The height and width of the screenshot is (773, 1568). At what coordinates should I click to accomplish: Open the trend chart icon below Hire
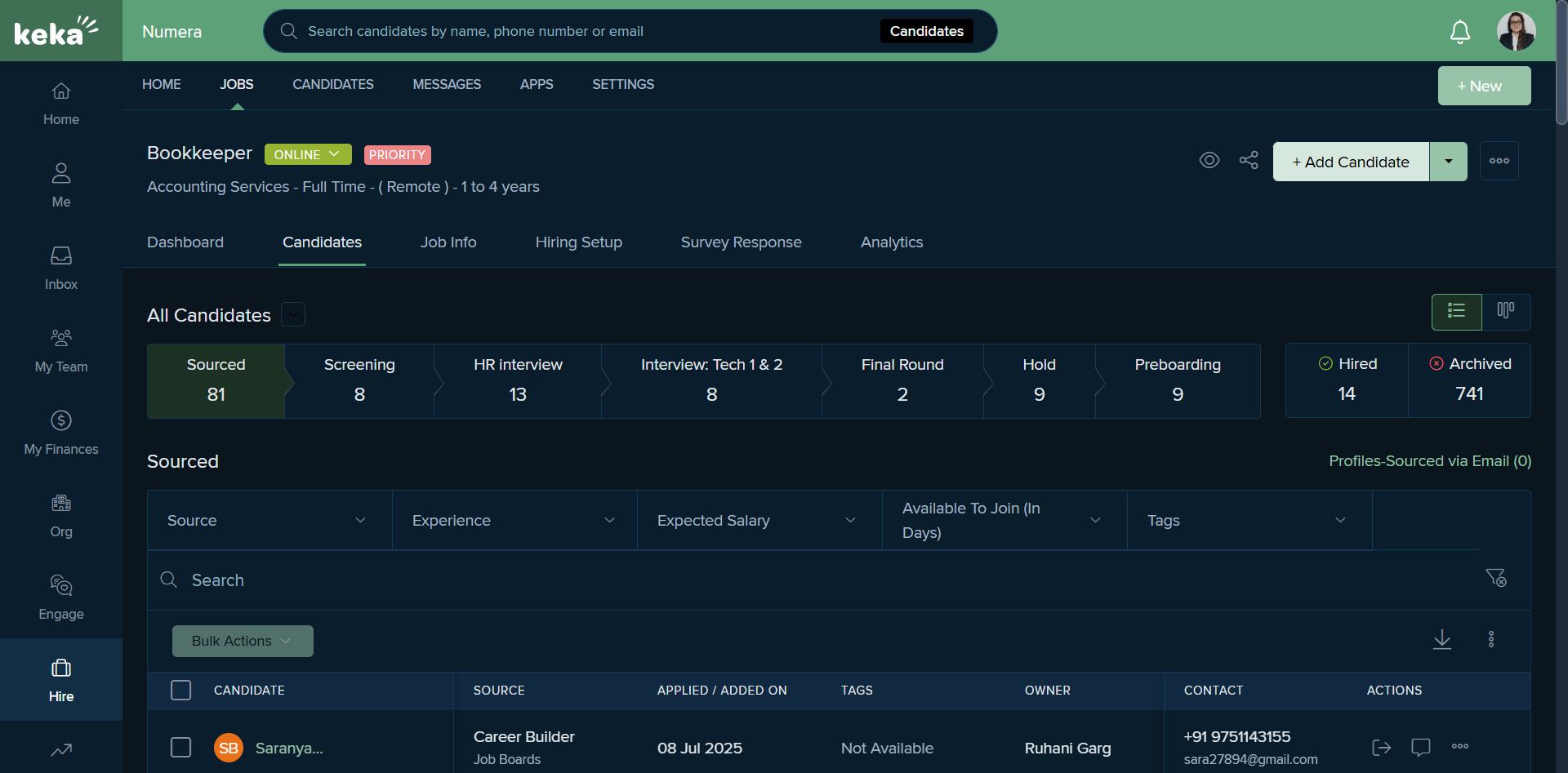click(x=61, y=749)
